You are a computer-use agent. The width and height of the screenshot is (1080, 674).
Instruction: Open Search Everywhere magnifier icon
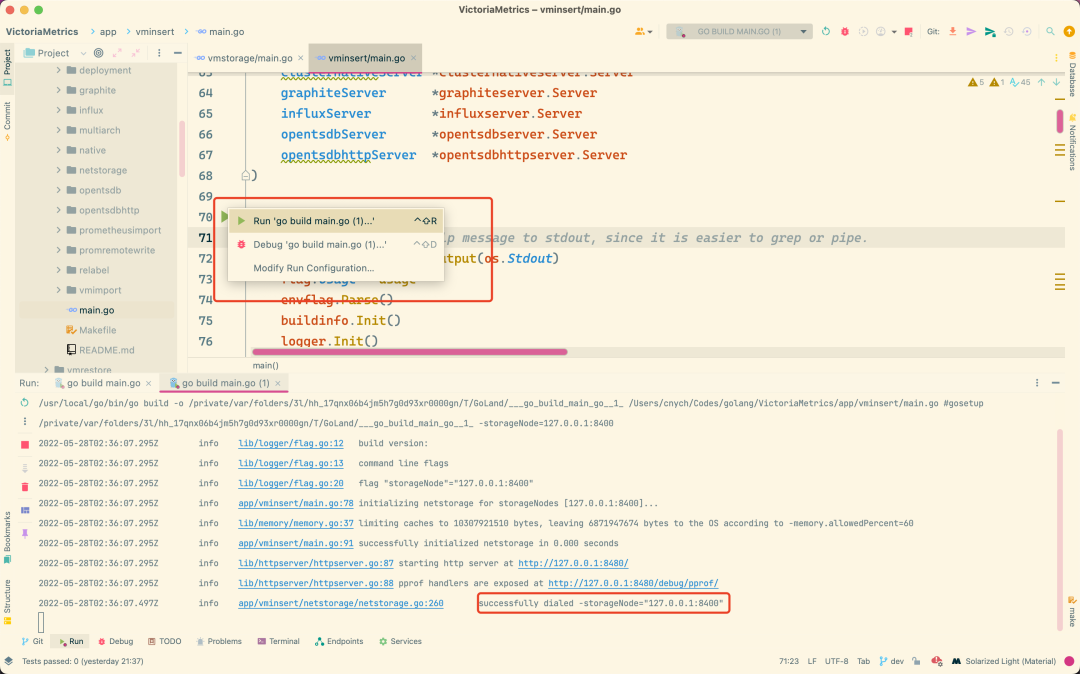point(1049,32)
